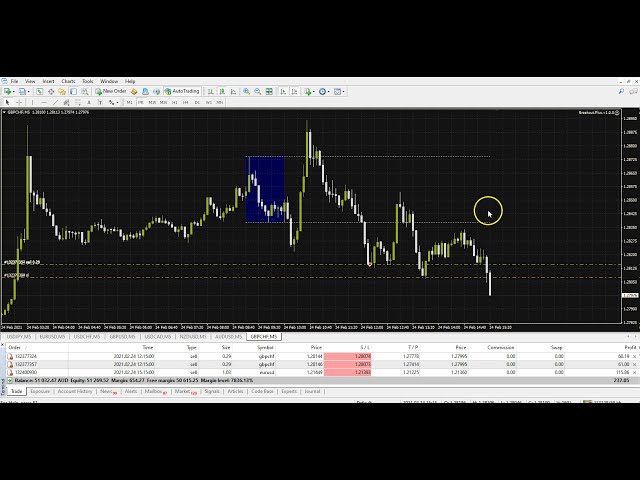Open the Account History terminal tab
This screenshot has height=480, width=640.
pyautogui.click(x=75, y=391)
